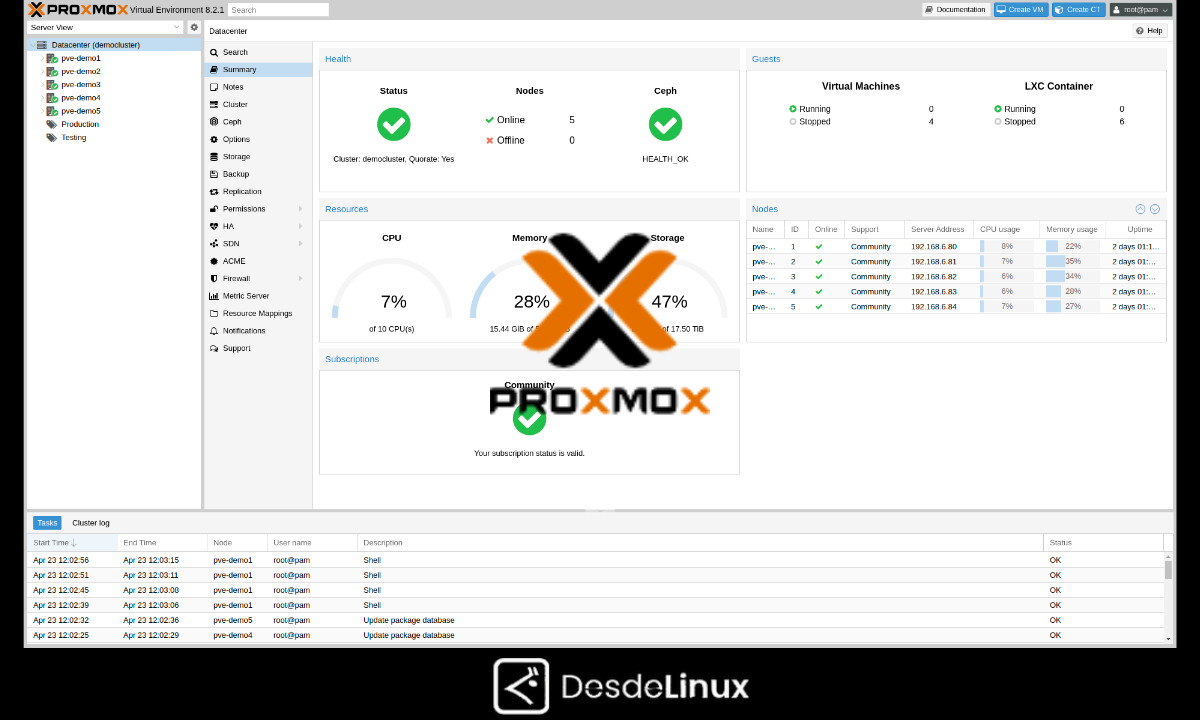The image size is (1200, 720).
Task: Switch to the Cluster log tab
Action: (91, 523)
